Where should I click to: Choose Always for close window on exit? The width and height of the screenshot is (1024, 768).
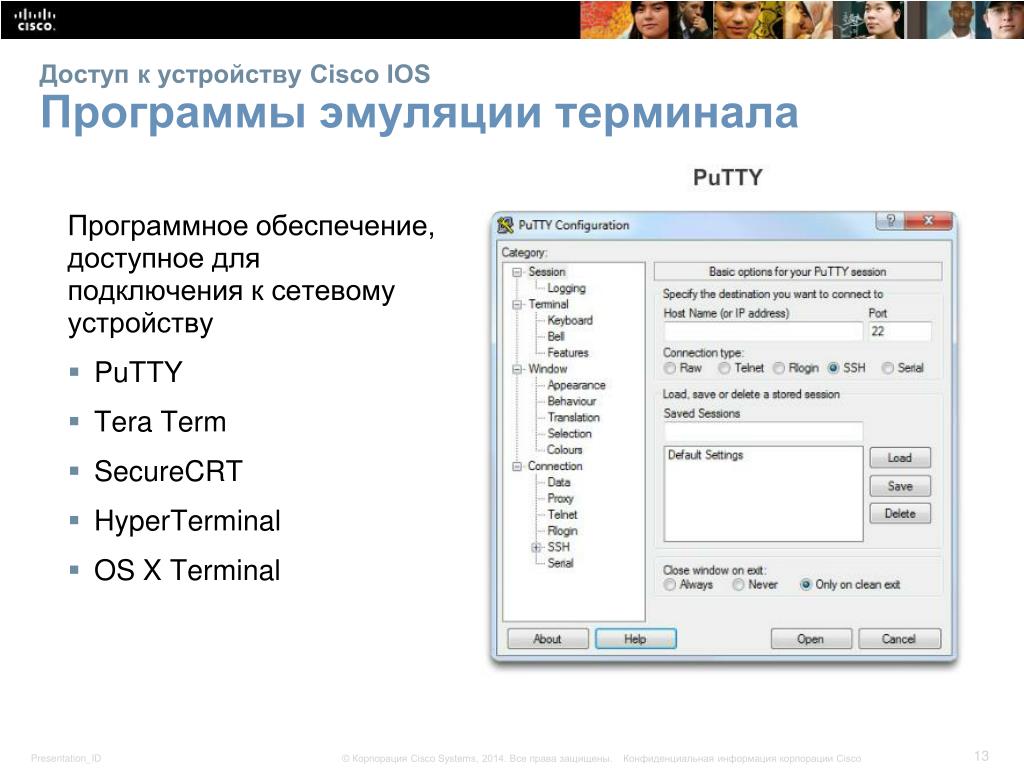[669, 585]
